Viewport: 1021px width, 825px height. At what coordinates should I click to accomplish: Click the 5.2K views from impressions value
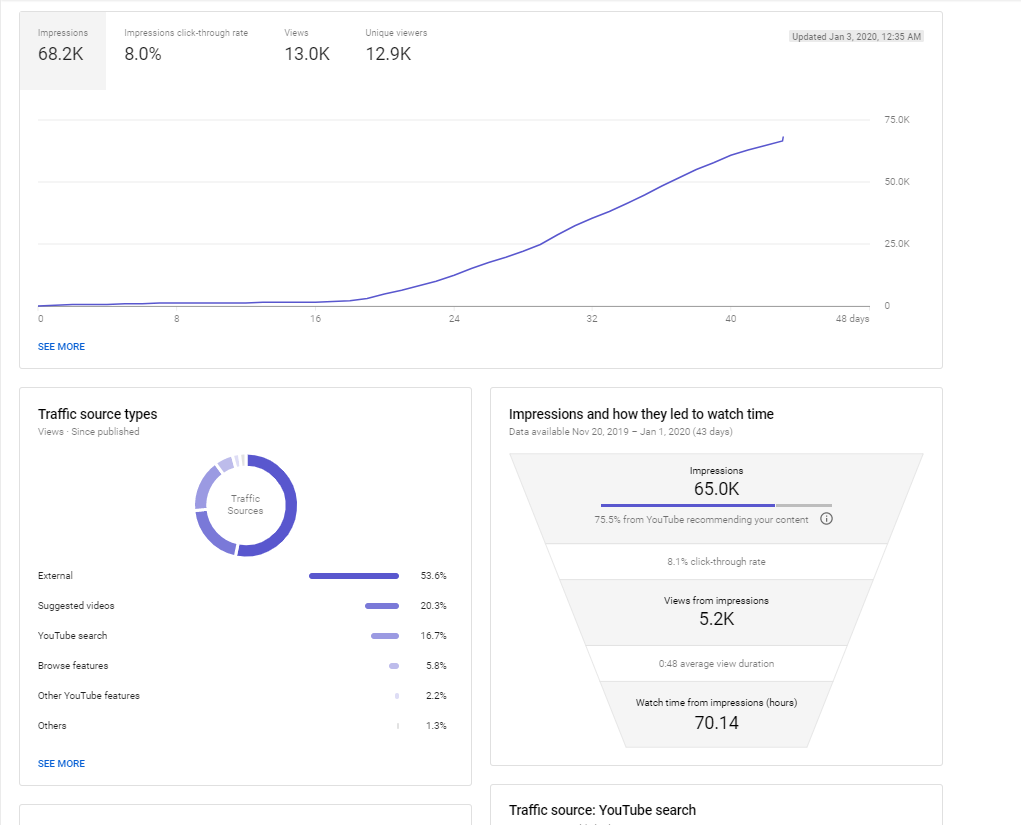[716, 619]
